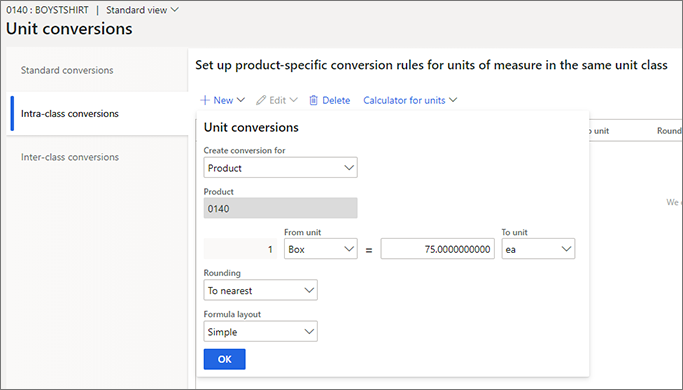Click the equals sign in formula
Image resolution: width=683 pixels, height=390 pixels.
[x=369, y=251]
